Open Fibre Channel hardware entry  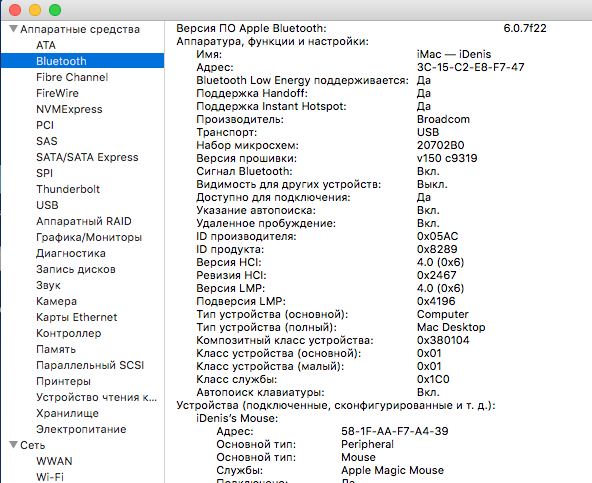[72, 77]
